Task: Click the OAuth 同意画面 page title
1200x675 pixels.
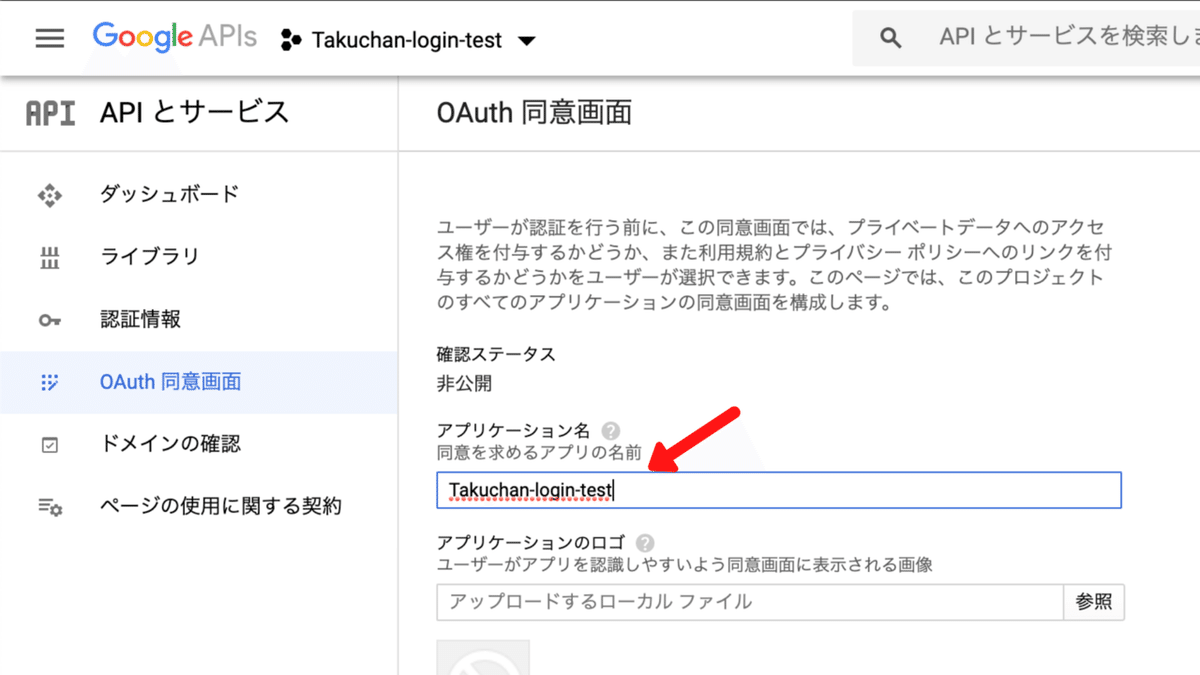Action: (534, 112)
